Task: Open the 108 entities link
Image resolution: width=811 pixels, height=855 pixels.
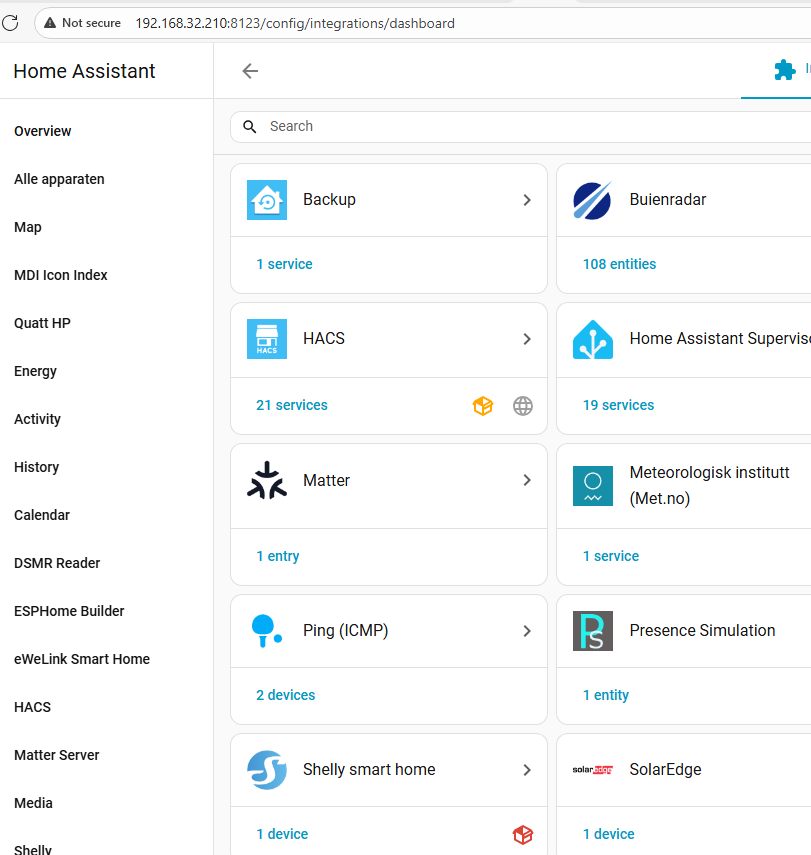Action: click(620, 265)
